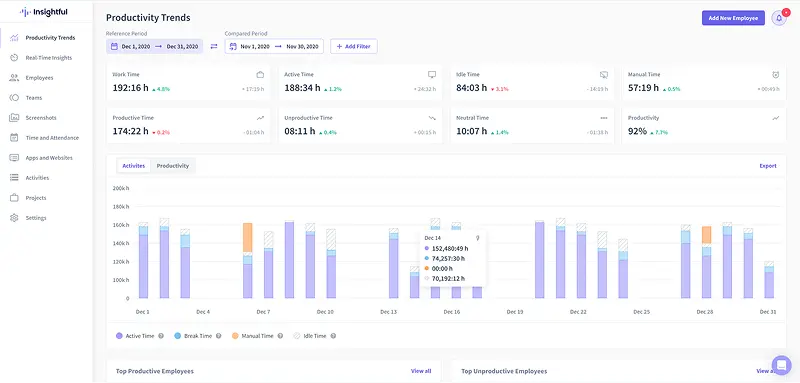Toggle Manual Time legend series
The height and width of the screenshot is (383, 800).
pyautogui.click(x=253, y=336)
